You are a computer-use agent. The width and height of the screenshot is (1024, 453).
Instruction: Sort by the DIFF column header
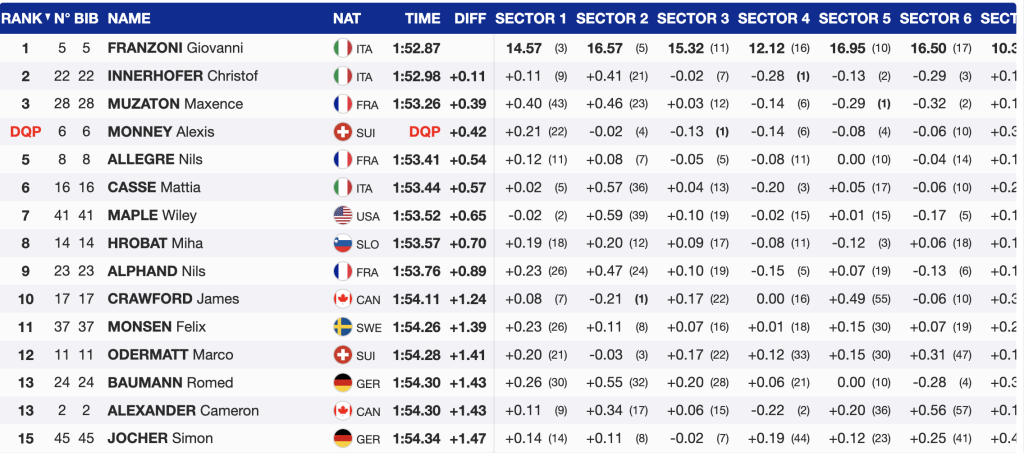click(x=470, y=18)
